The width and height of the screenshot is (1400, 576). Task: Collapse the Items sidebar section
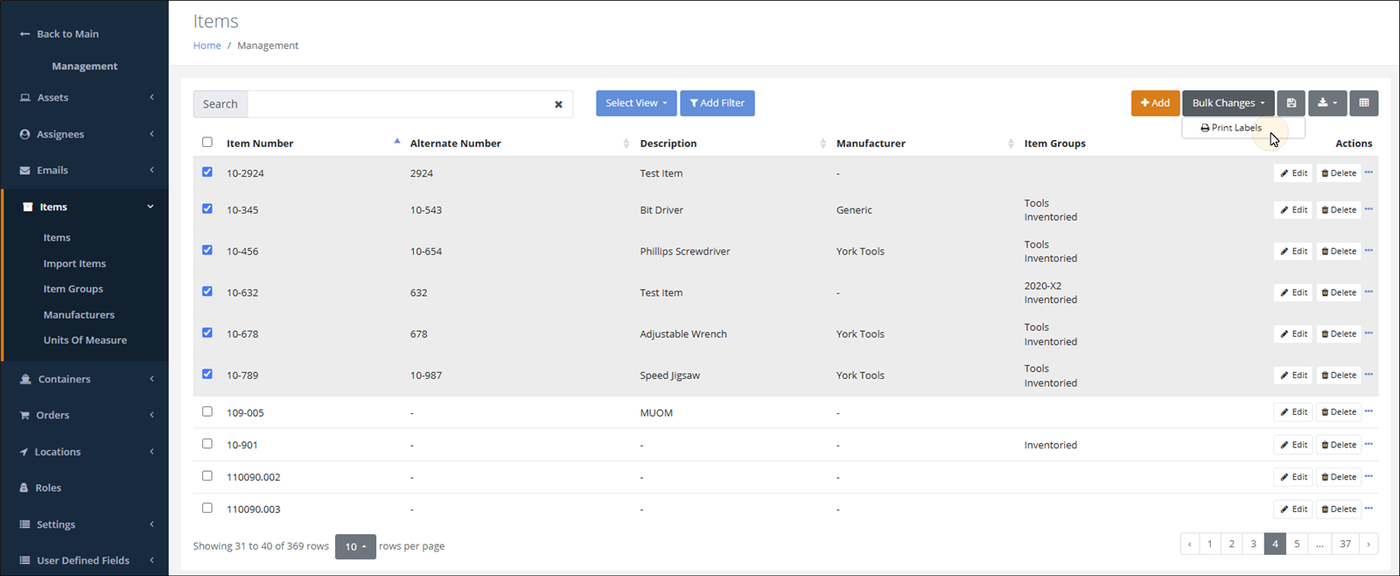(84, 207)
